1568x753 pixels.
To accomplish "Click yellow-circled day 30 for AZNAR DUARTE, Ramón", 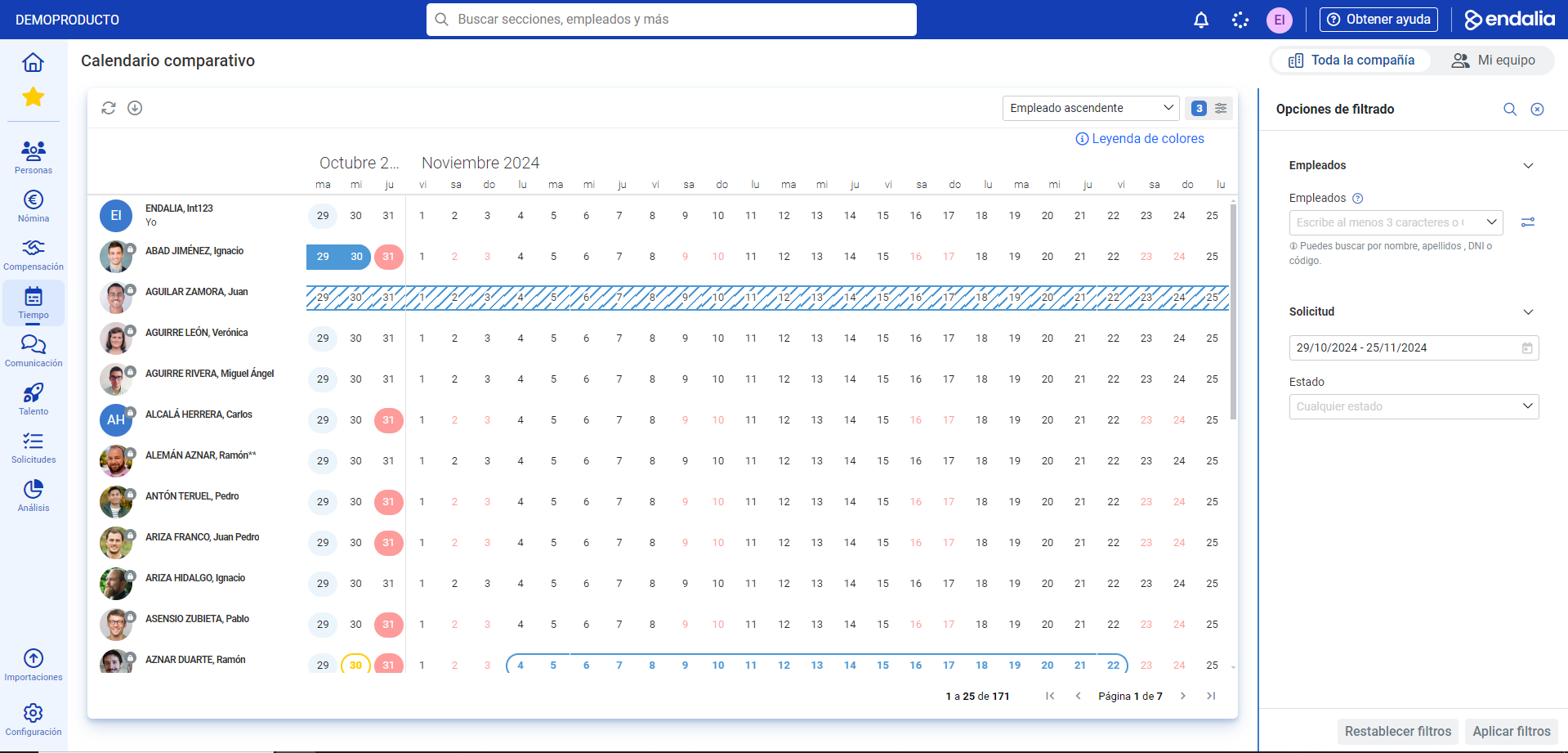I will 355,665.
